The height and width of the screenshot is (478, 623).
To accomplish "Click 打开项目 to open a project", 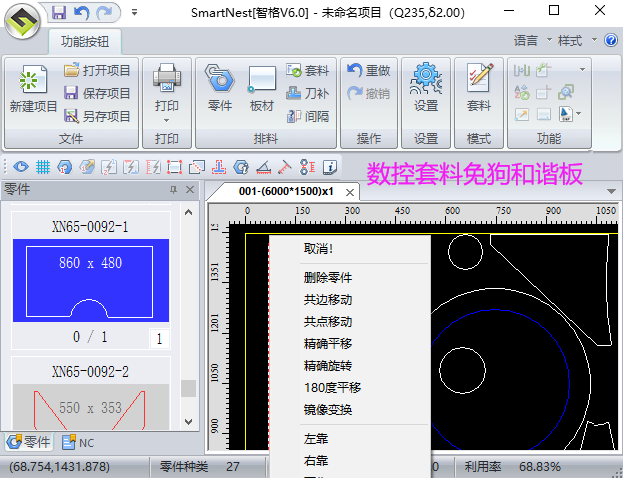I will coord(97,70).
